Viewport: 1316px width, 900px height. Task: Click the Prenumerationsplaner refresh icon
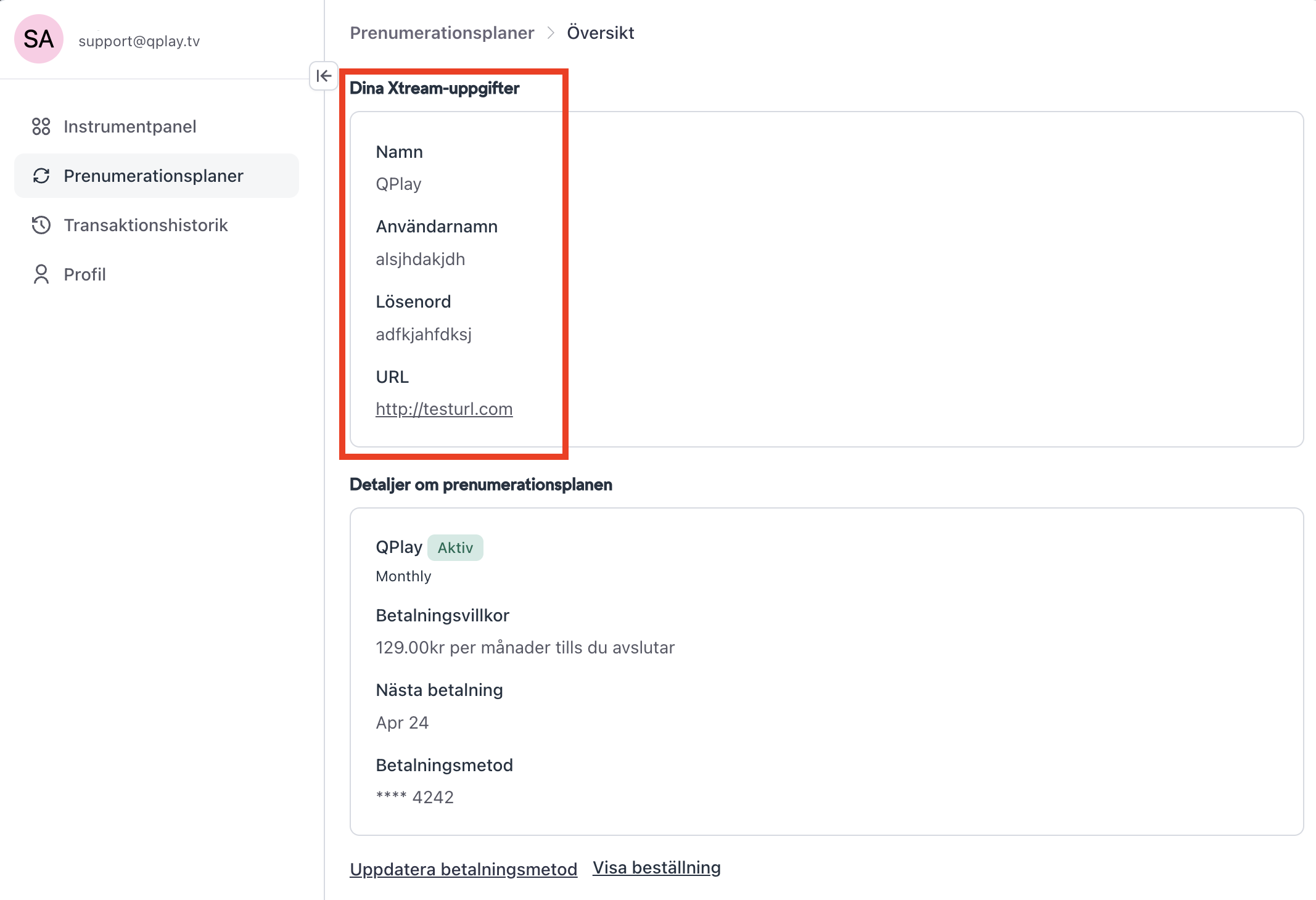[41, 176]
